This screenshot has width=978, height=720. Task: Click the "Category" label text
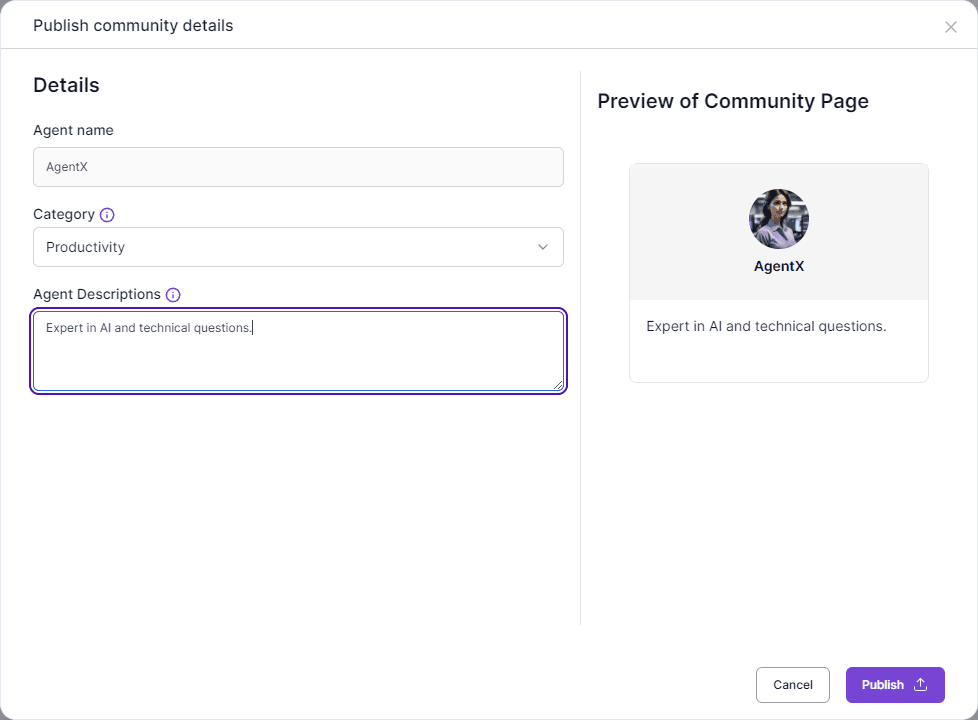64,215
